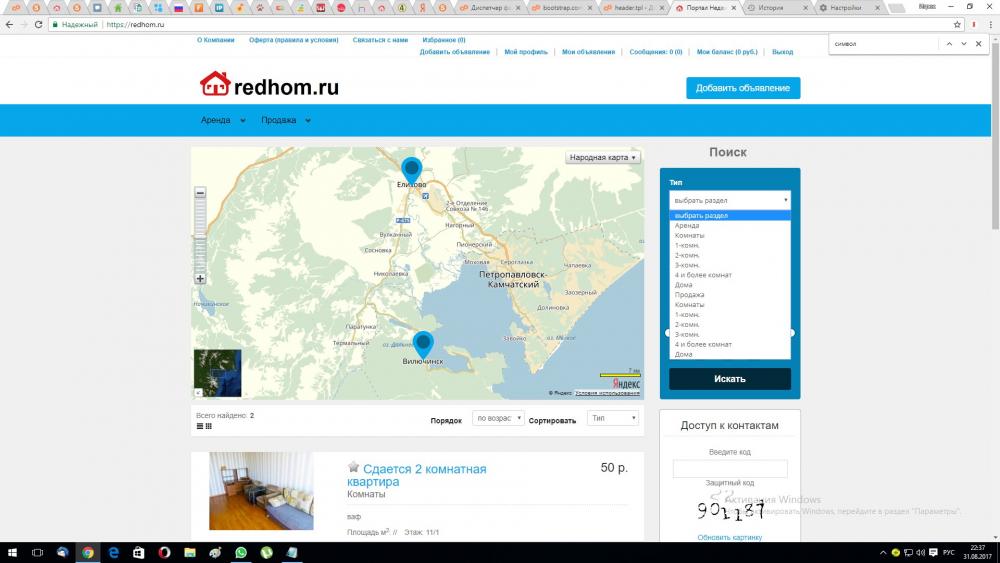Screen dimensions: 1000x563
Task: Click the volume icon in system tray
Action: pos(921,553)
